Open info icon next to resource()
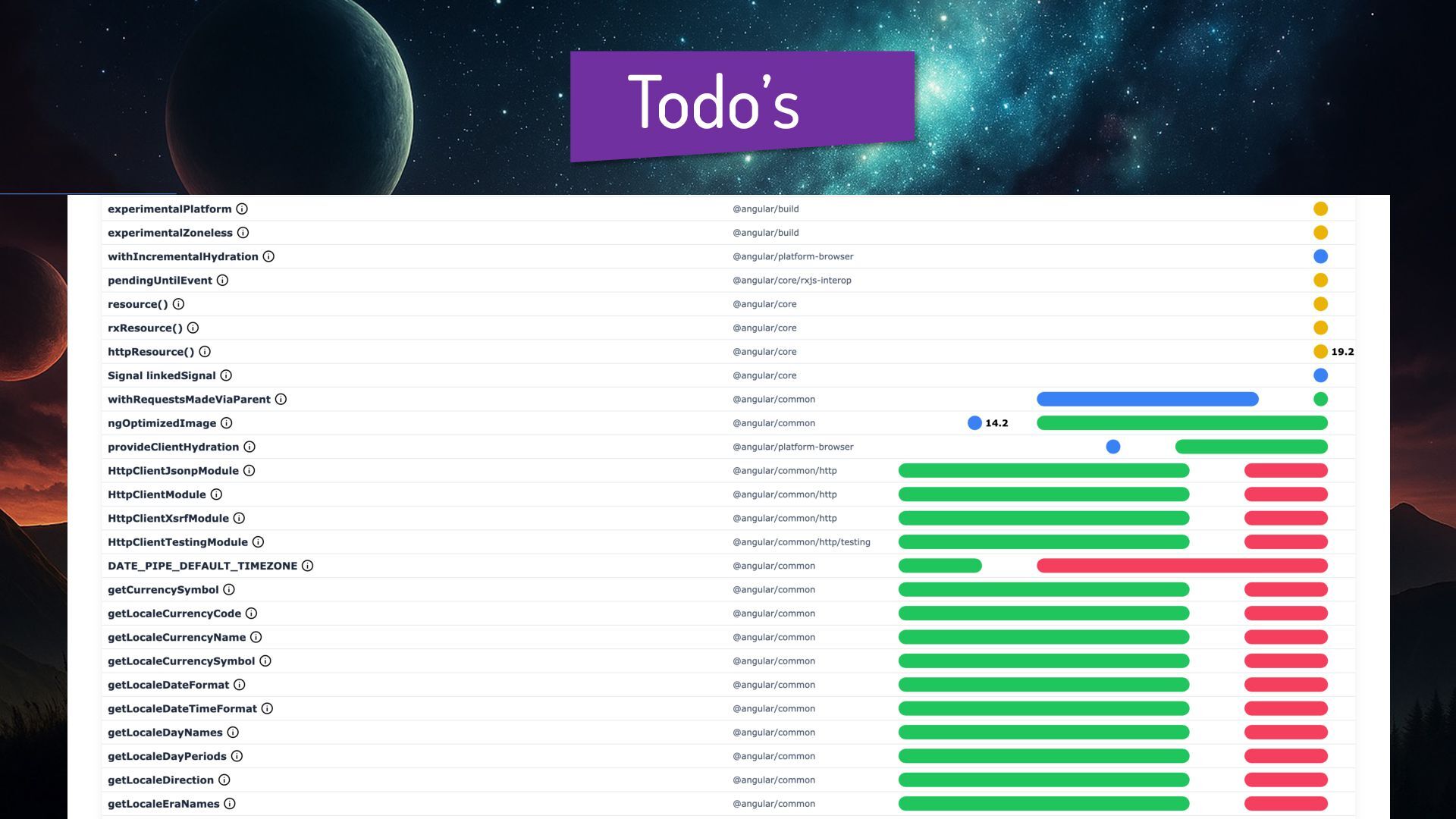 178,304
